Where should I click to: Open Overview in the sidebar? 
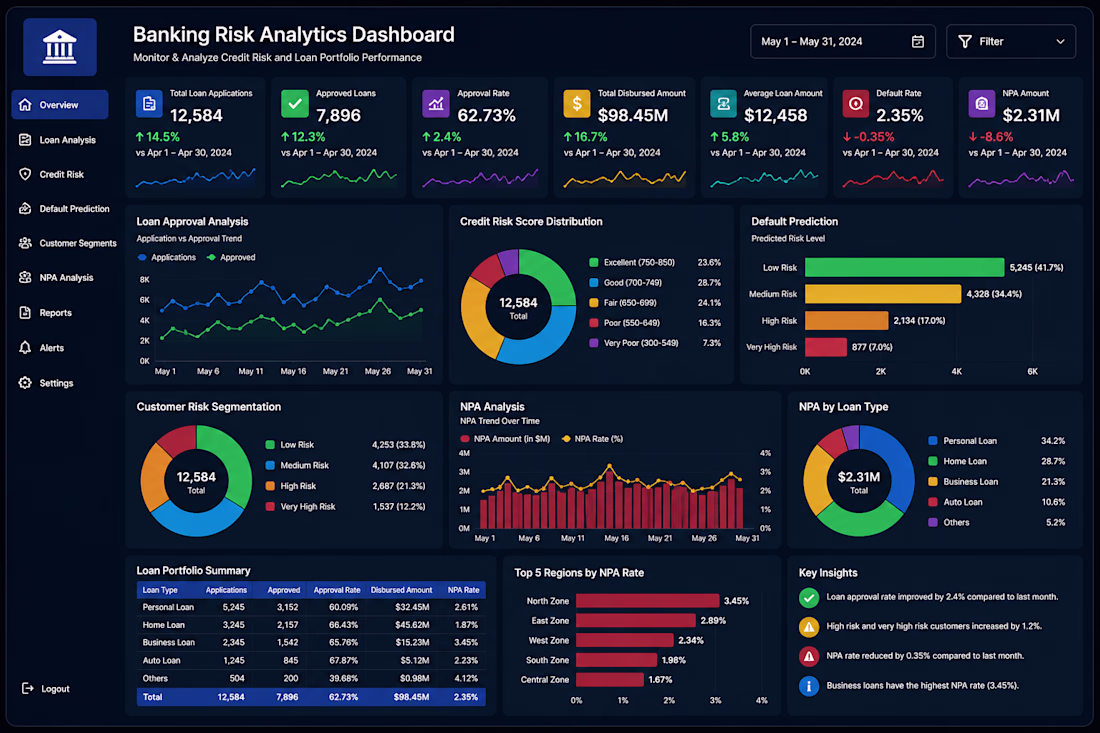(60, 105)
